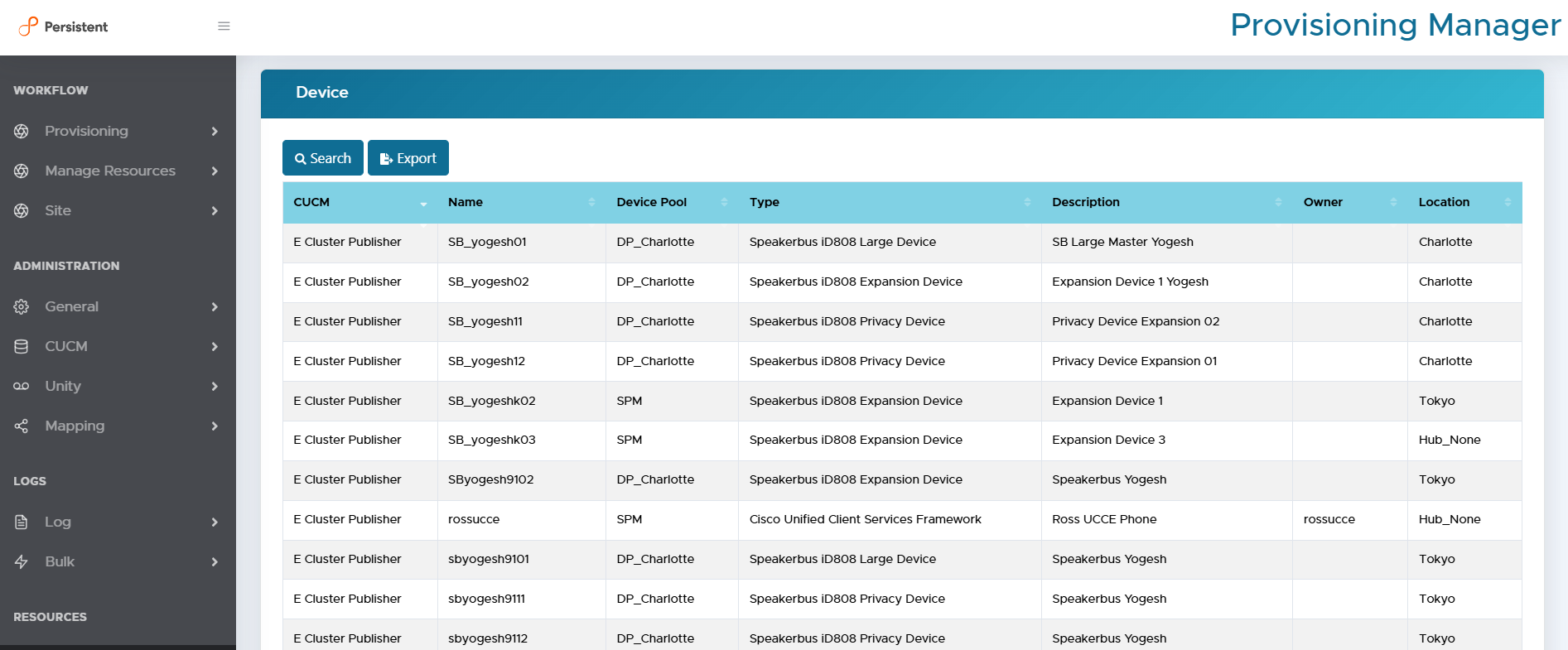Click the Manage Resources sidebar icon

pyautogui.click(x=22, y=171)
